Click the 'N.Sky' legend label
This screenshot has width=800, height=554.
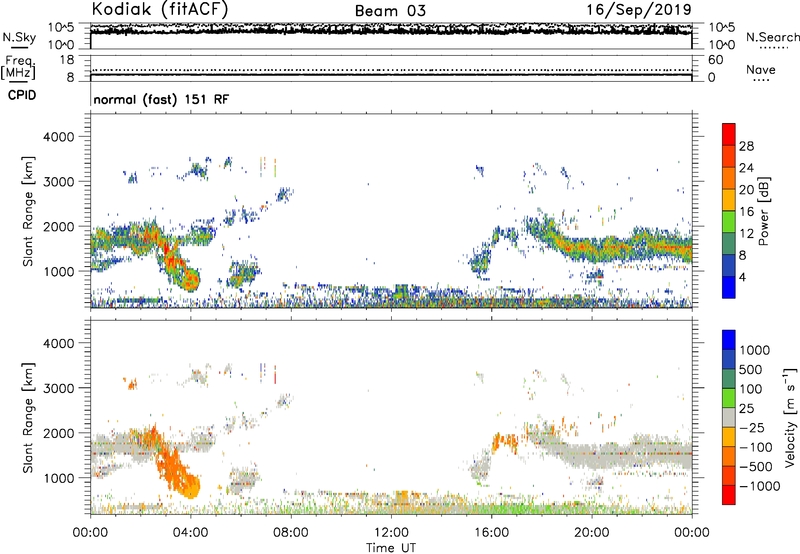[x=19, y=37]
